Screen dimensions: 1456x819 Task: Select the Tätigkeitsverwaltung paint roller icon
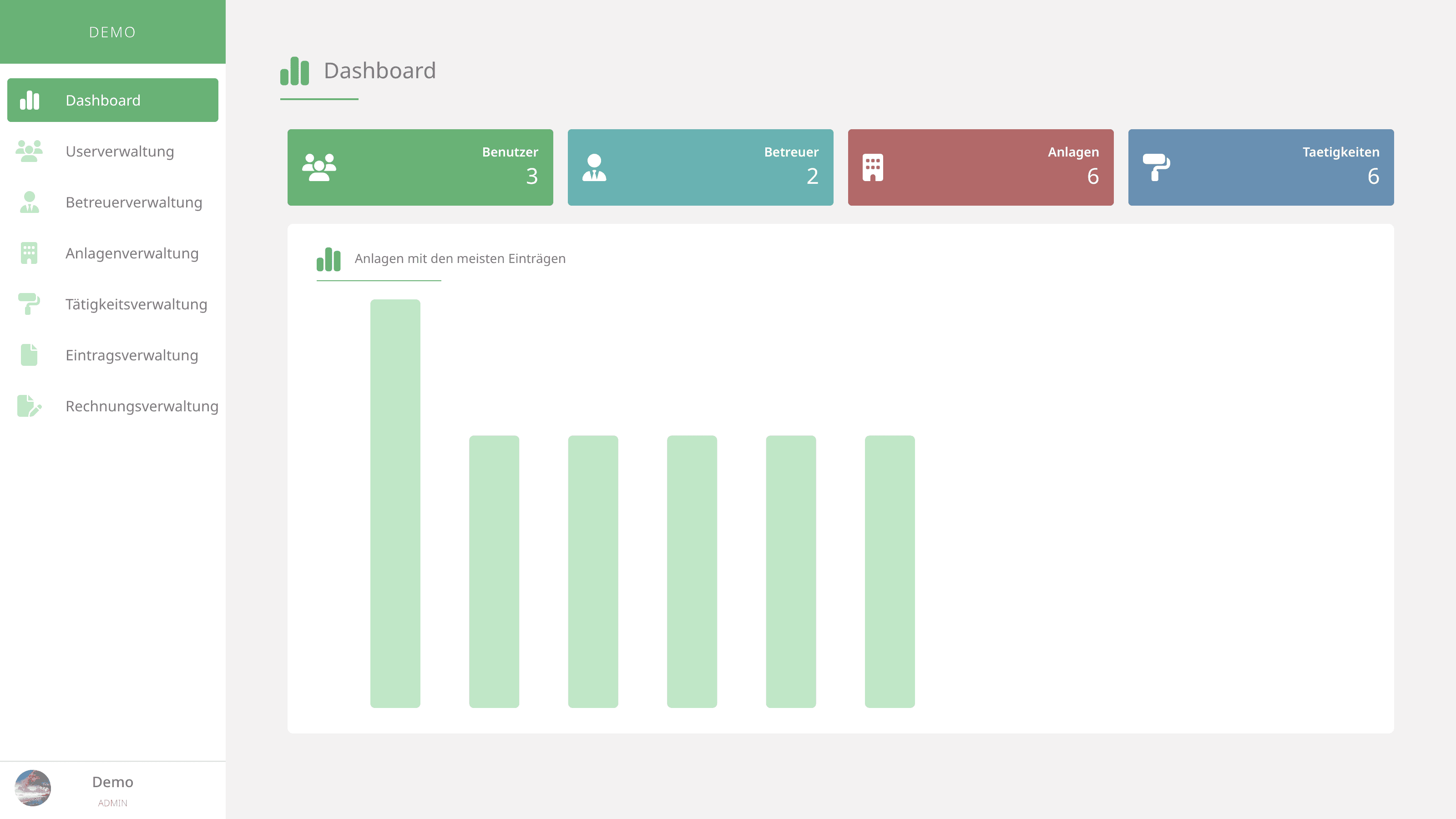[x=29, y=304]
